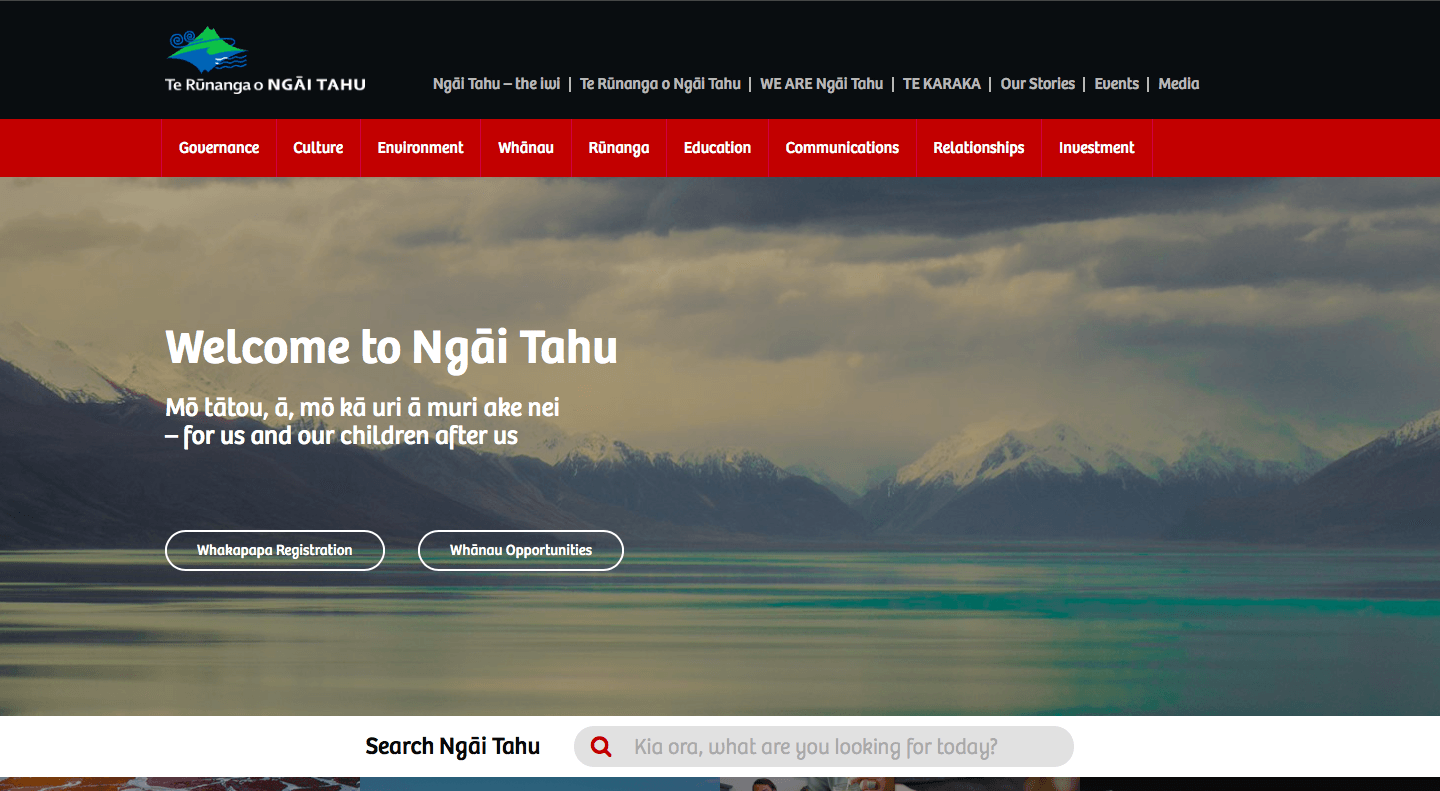1440x791 pixels.
Task: Go to Our Stories
Action: [1038, 84]
